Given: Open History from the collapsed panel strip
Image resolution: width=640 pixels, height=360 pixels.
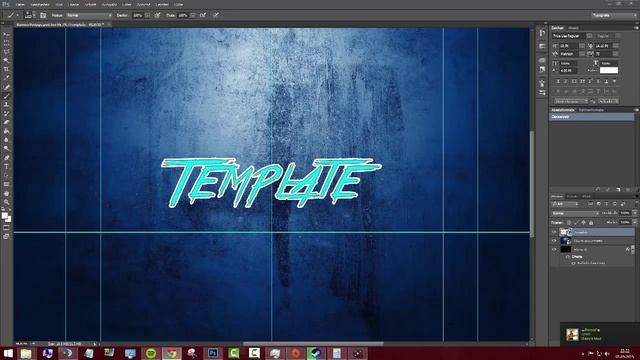Looking at the screenshot, I should point(542,33).
